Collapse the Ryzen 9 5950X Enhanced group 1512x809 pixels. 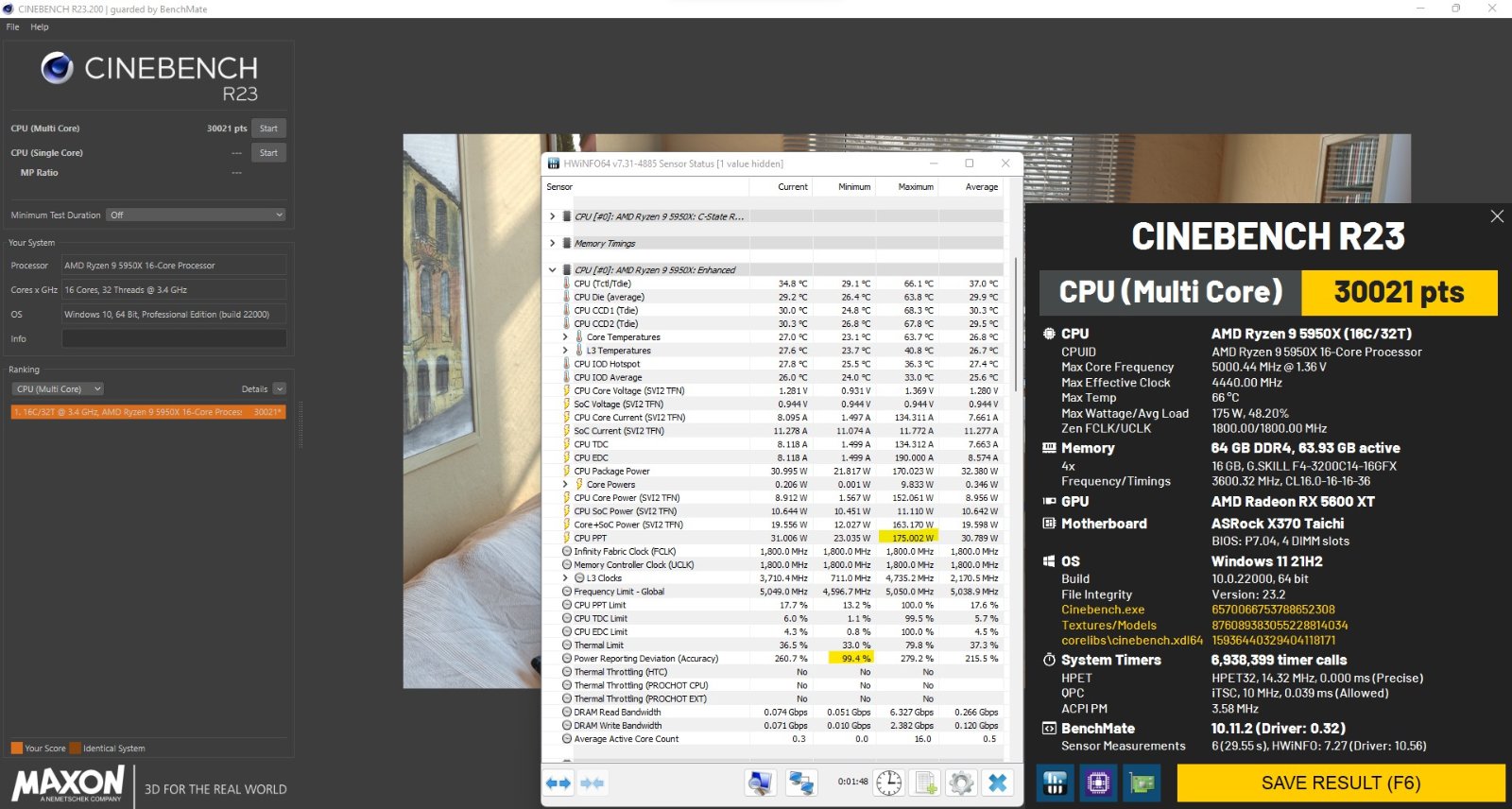(553, 269)
